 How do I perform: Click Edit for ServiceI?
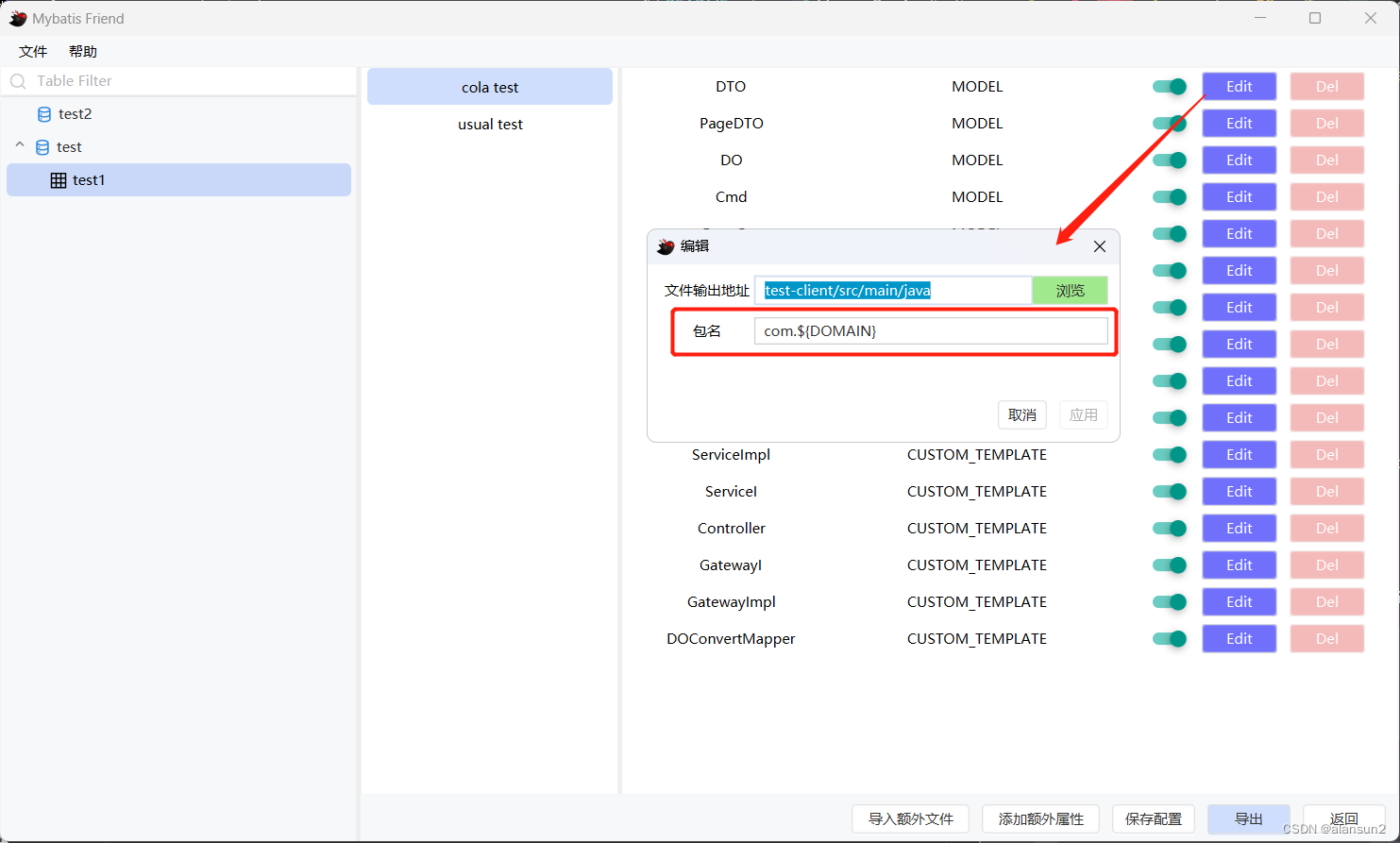click(x=1240, y=492)
